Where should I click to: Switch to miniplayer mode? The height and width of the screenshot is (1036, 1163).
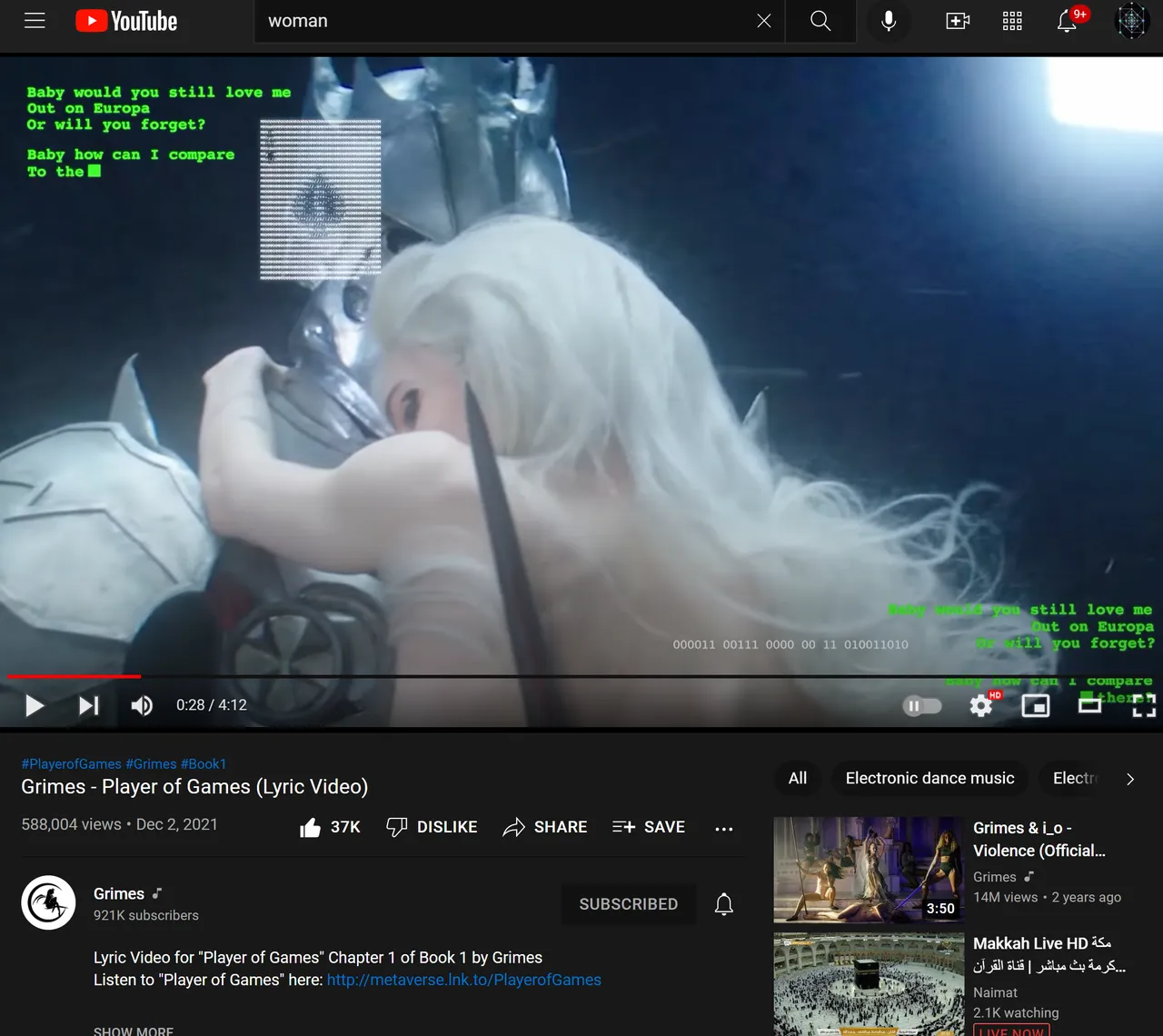[x=1036, y=705]
